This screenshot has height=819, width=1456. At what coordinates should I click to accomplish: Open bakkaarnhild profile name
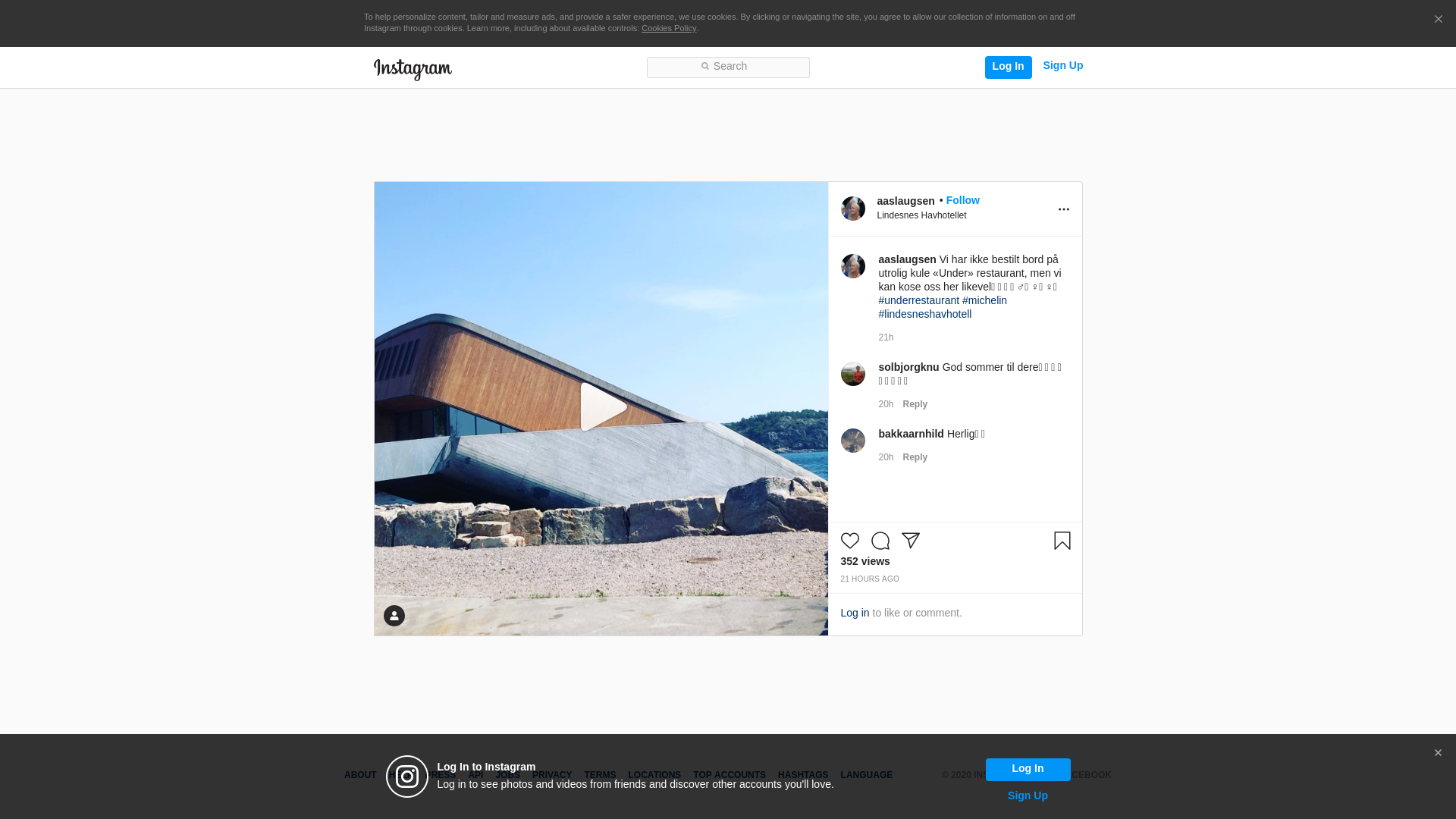point(911,434)
